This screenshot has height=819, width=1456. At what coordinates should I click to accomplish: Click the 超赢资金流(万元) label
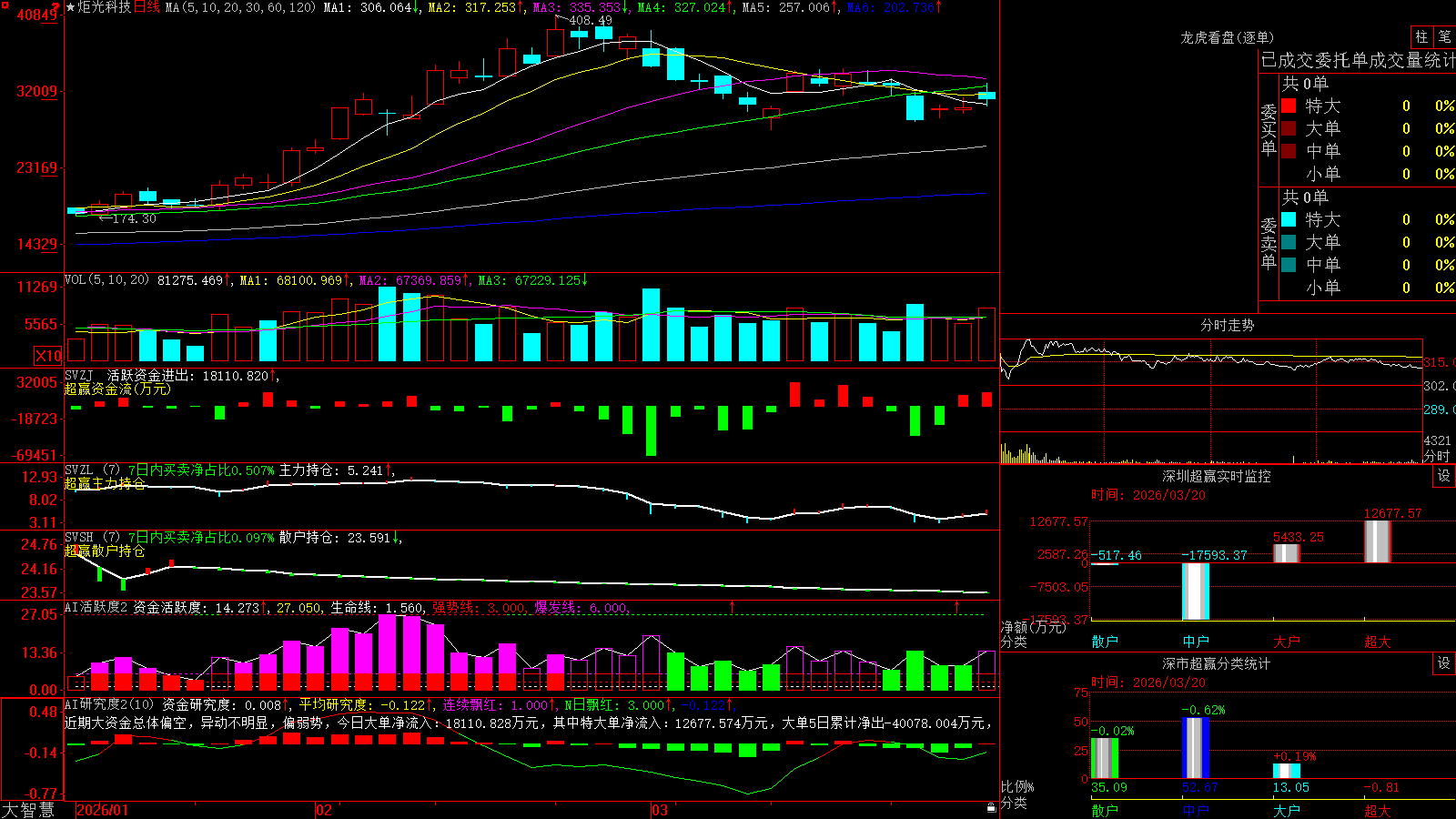(x=117, y=389)
